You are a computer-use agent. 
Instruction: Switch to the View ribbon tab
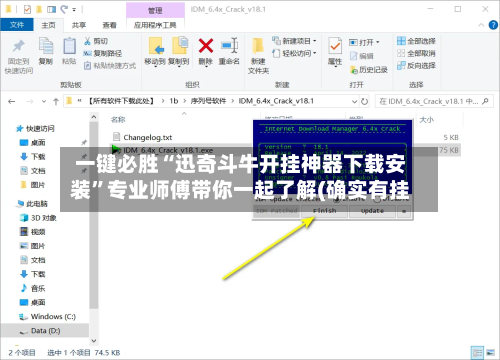[109, 25]
